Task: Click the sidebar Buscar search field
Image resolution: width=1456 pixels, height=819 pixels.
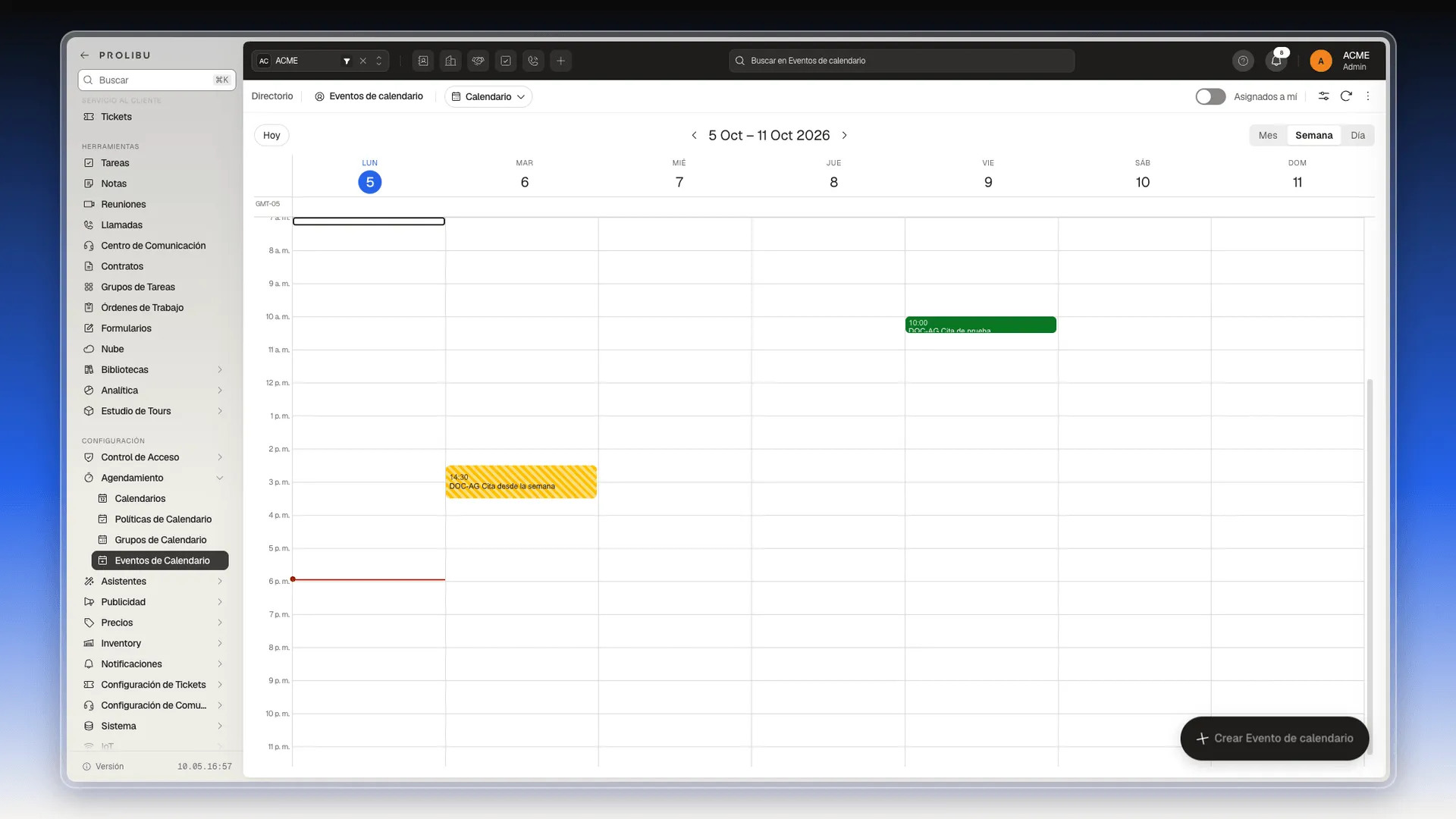Action: point(157,80)
